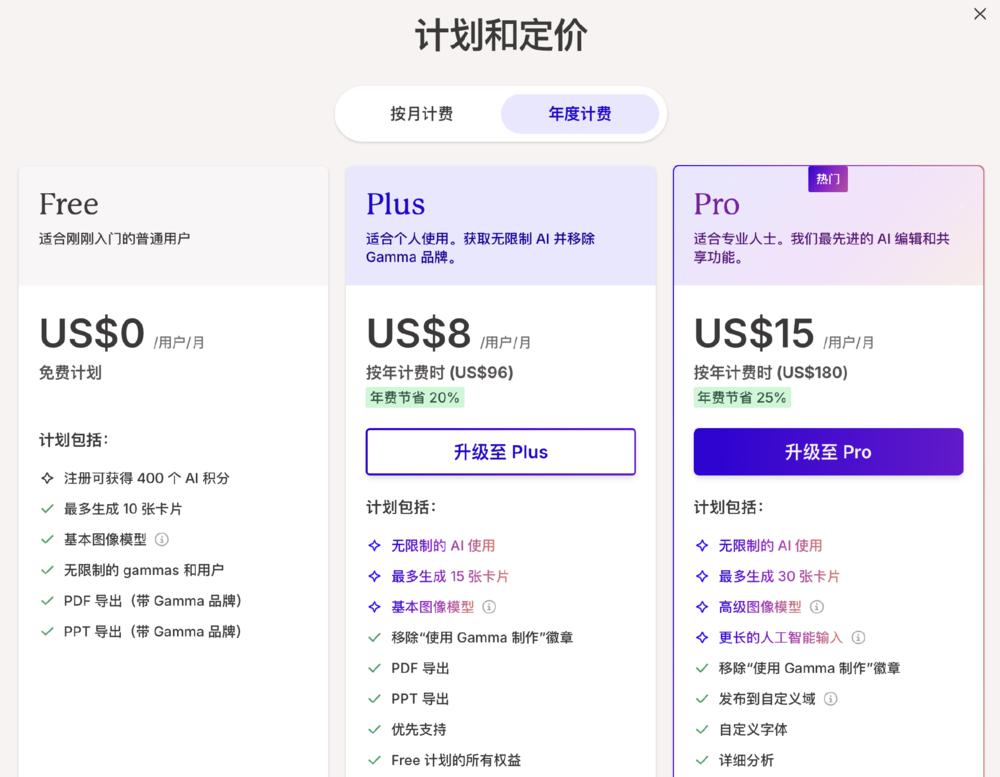Click info icon beside 发布到自定义域

(x=830, y=699)
